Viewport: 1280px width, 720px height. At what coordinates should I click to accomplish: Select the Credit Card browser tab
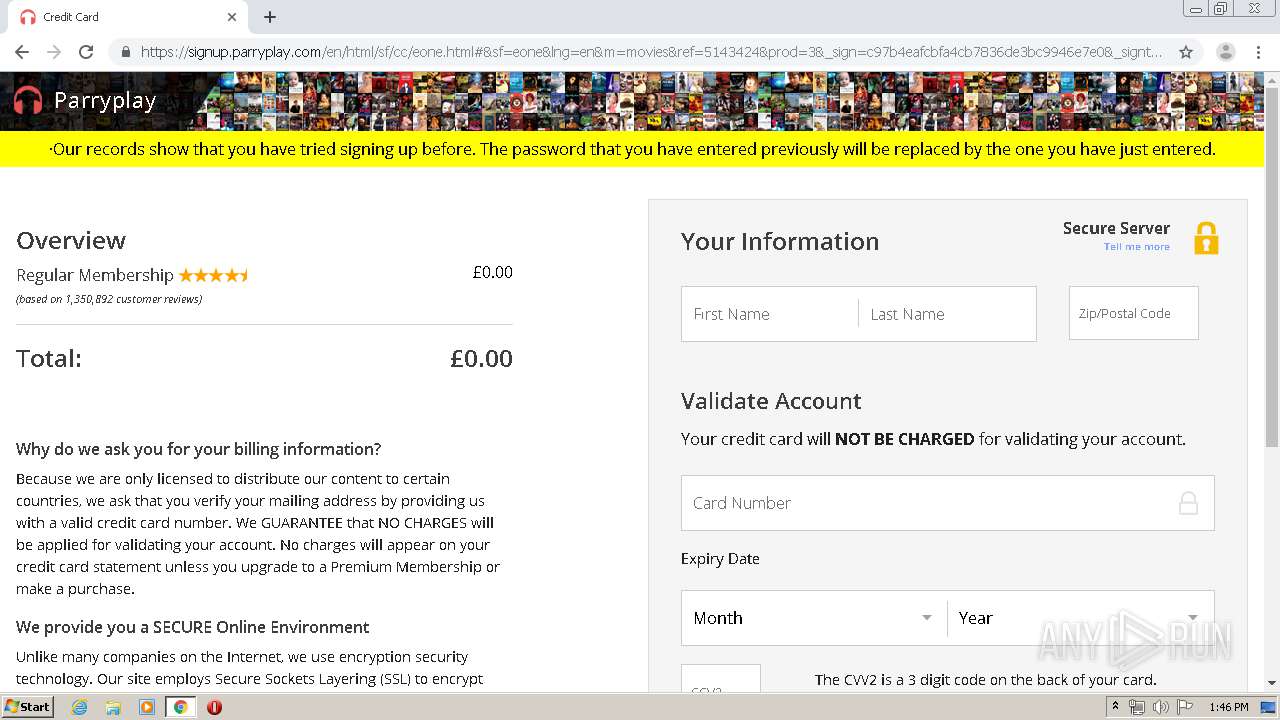click(x=120, y=17)
